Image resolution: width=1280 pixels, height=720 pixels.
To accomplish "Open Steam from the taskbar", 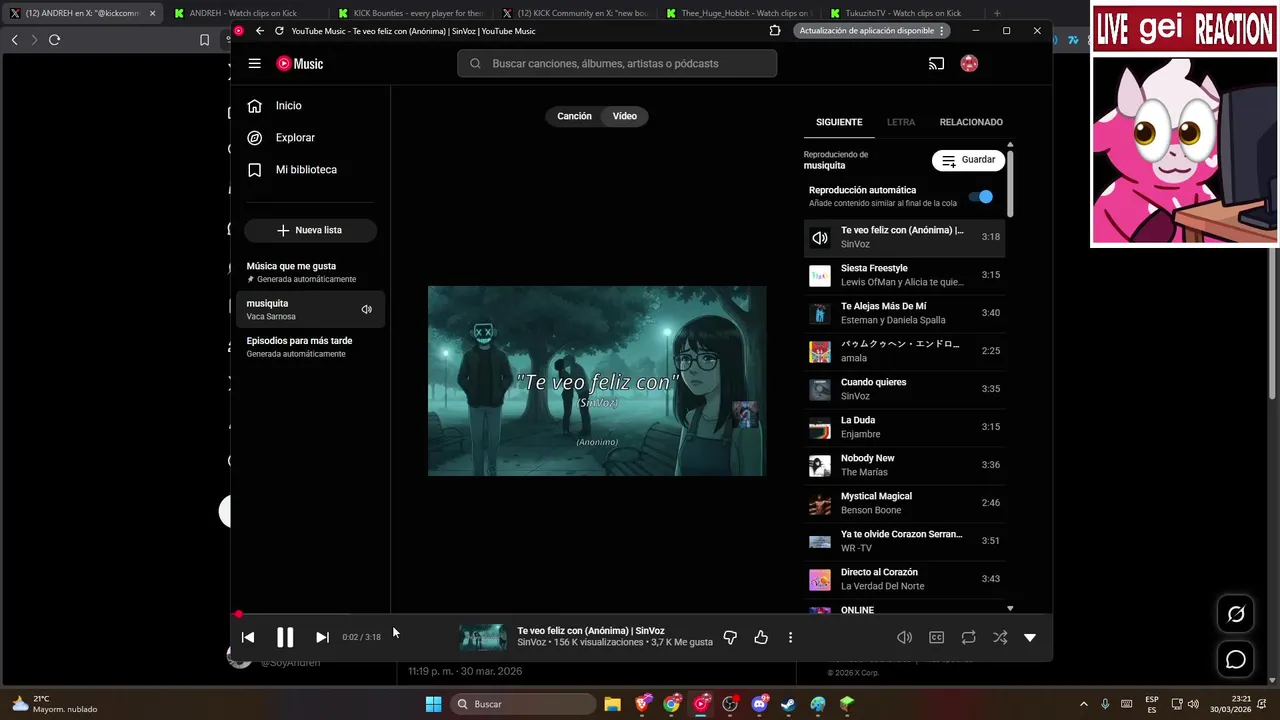I will coord(788,704).
